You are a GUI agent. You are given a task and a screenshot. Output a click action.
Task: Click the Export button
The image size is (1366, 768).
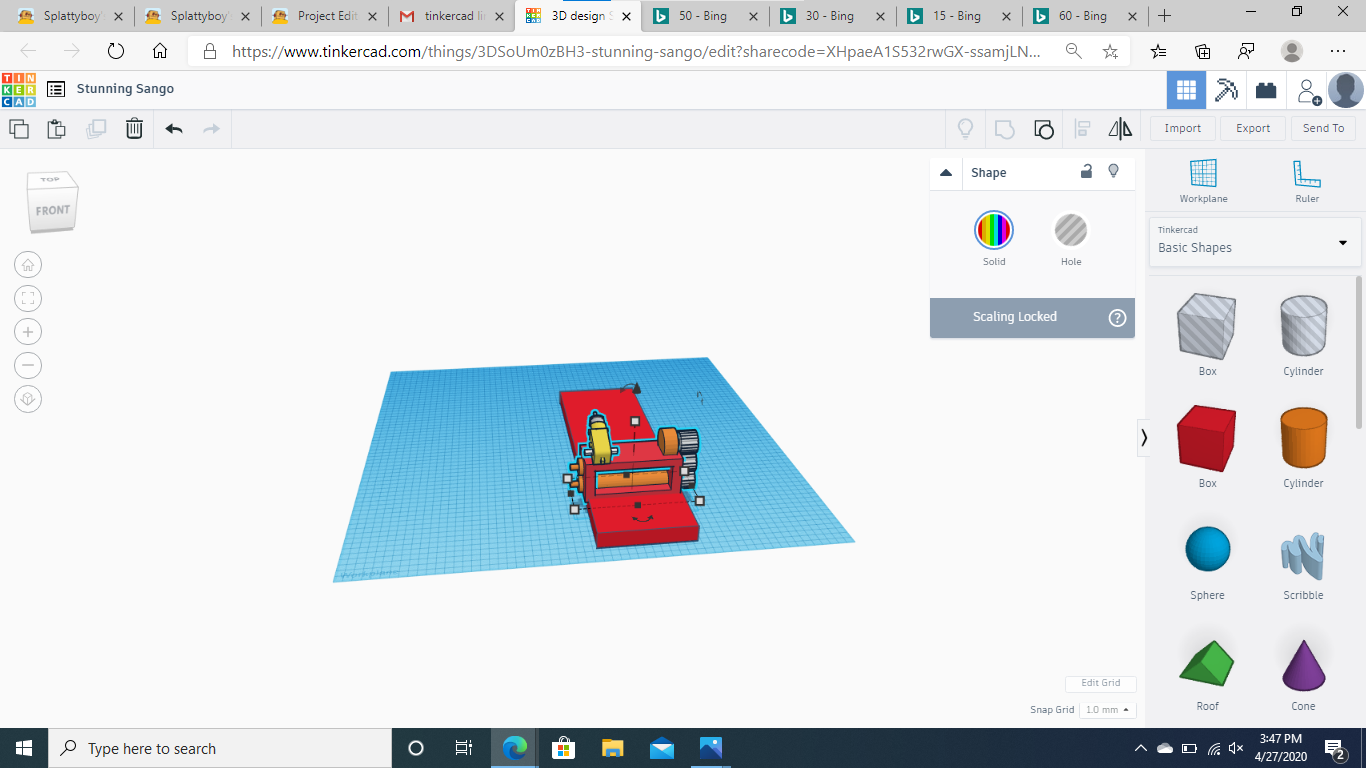coord(1253,128)
